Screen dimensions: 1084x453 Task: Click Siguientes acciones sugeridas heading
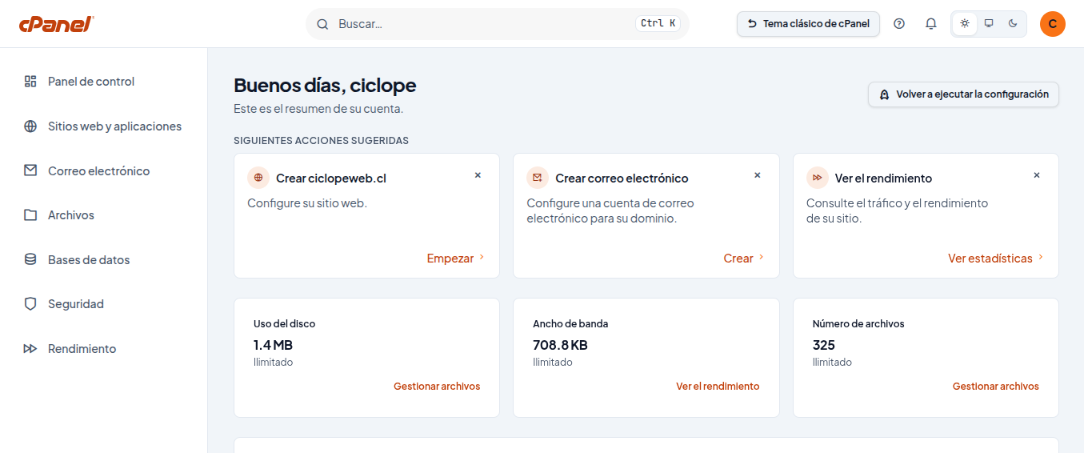(321, 141)
